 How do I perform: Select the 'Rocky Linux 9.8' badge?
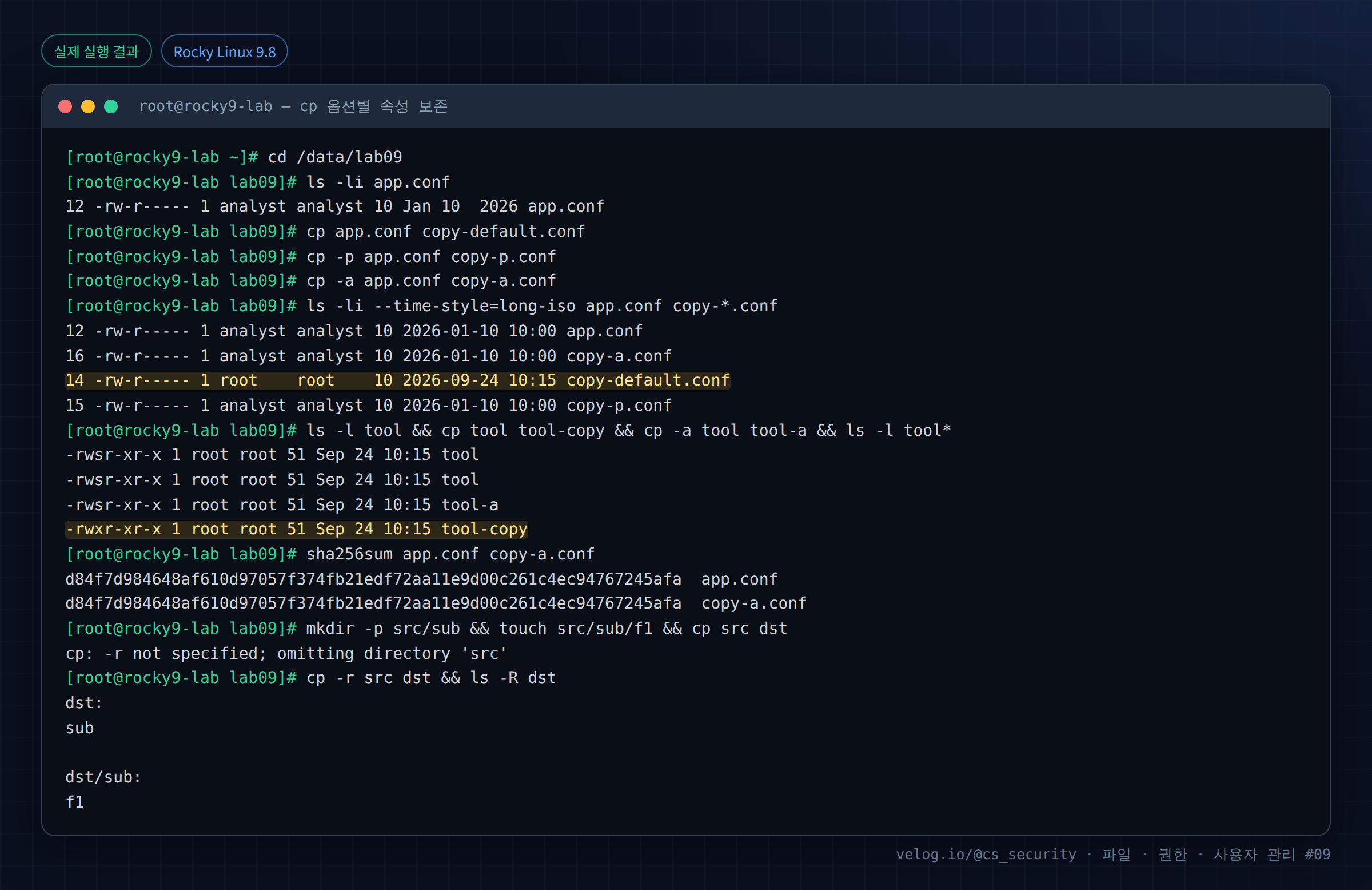pos(224,51)
